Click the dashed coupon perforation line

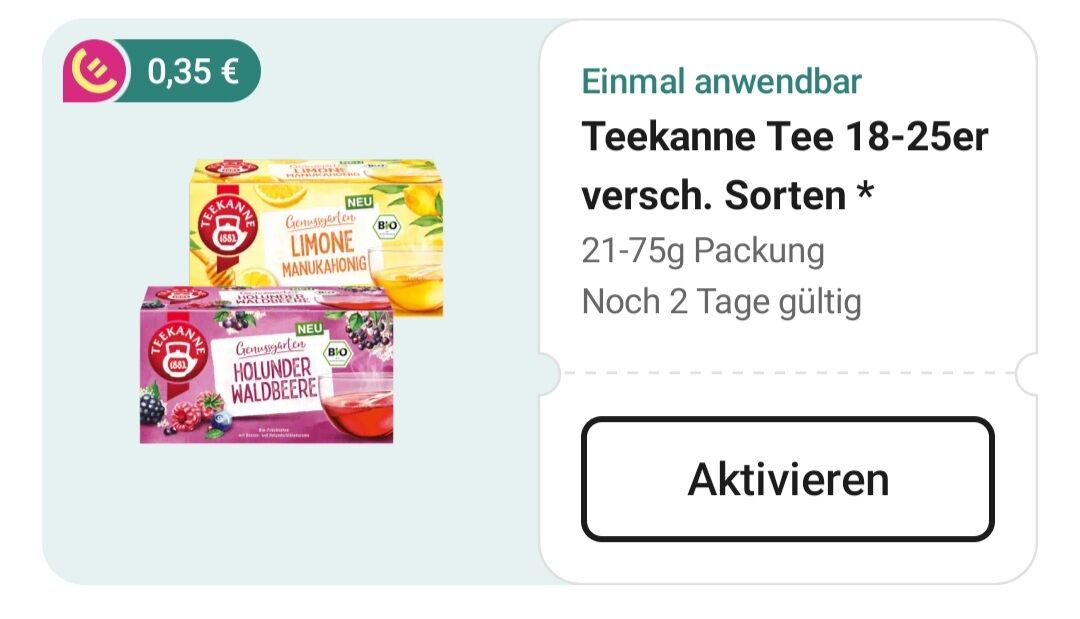click(788, 373)
